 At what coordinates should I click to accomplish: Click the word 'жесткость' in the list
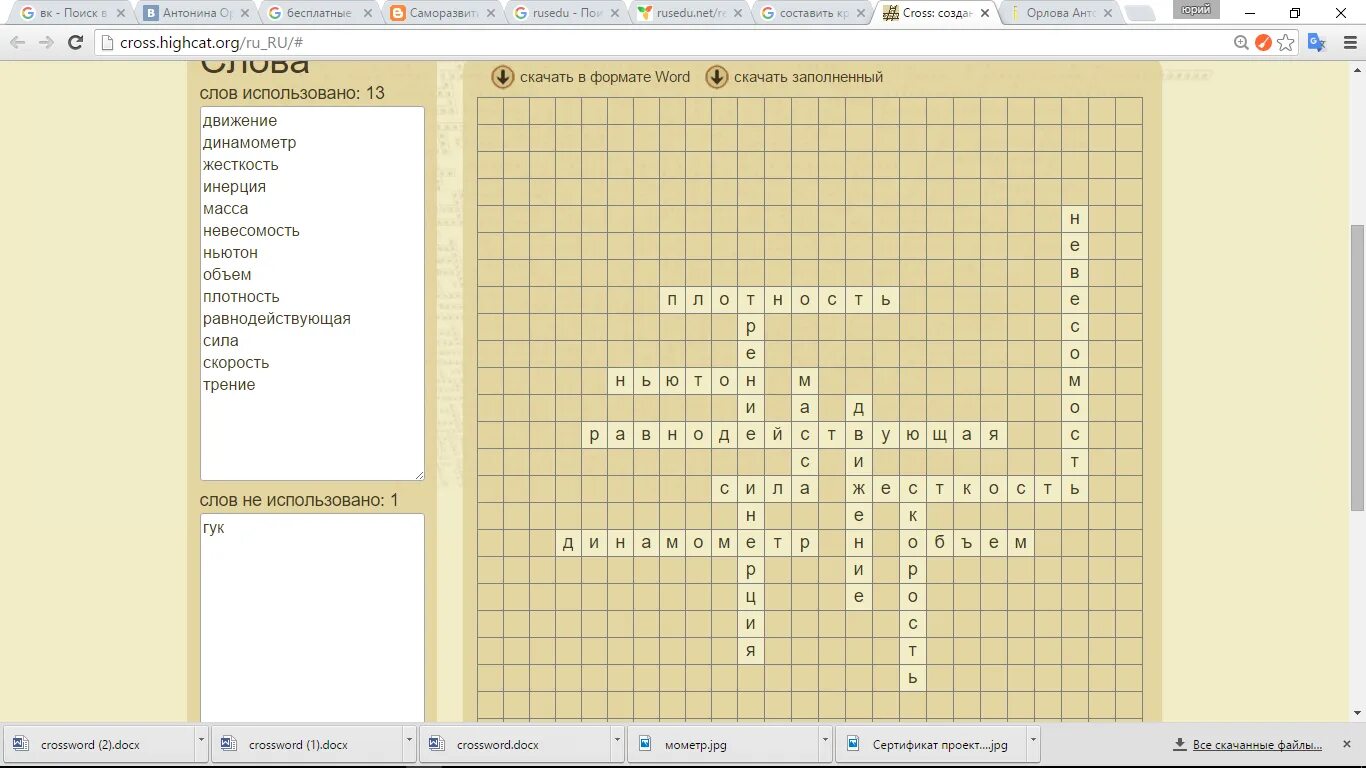coord(241,165)
